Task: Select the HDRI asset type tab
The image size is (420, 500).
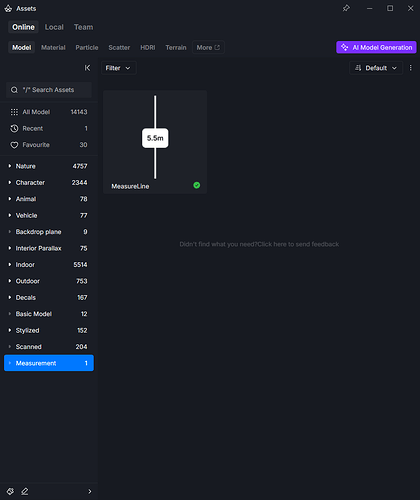Action: coord(148,48)
